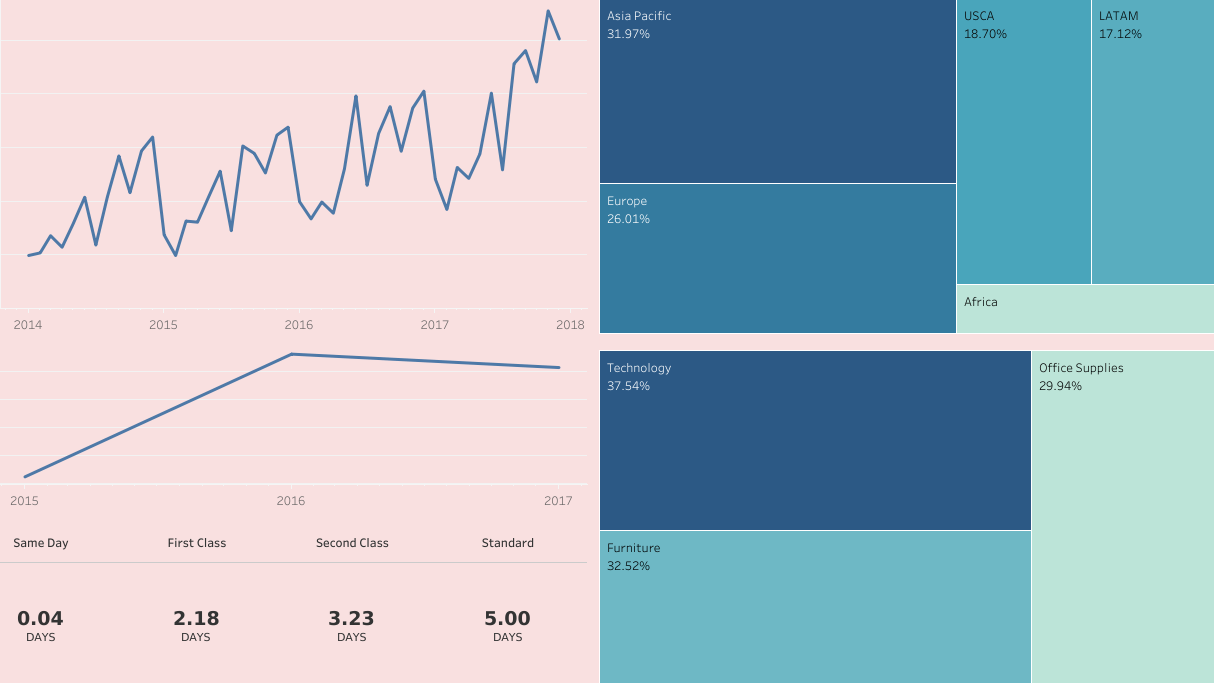Click the Same Day column header

pos(41,543)
